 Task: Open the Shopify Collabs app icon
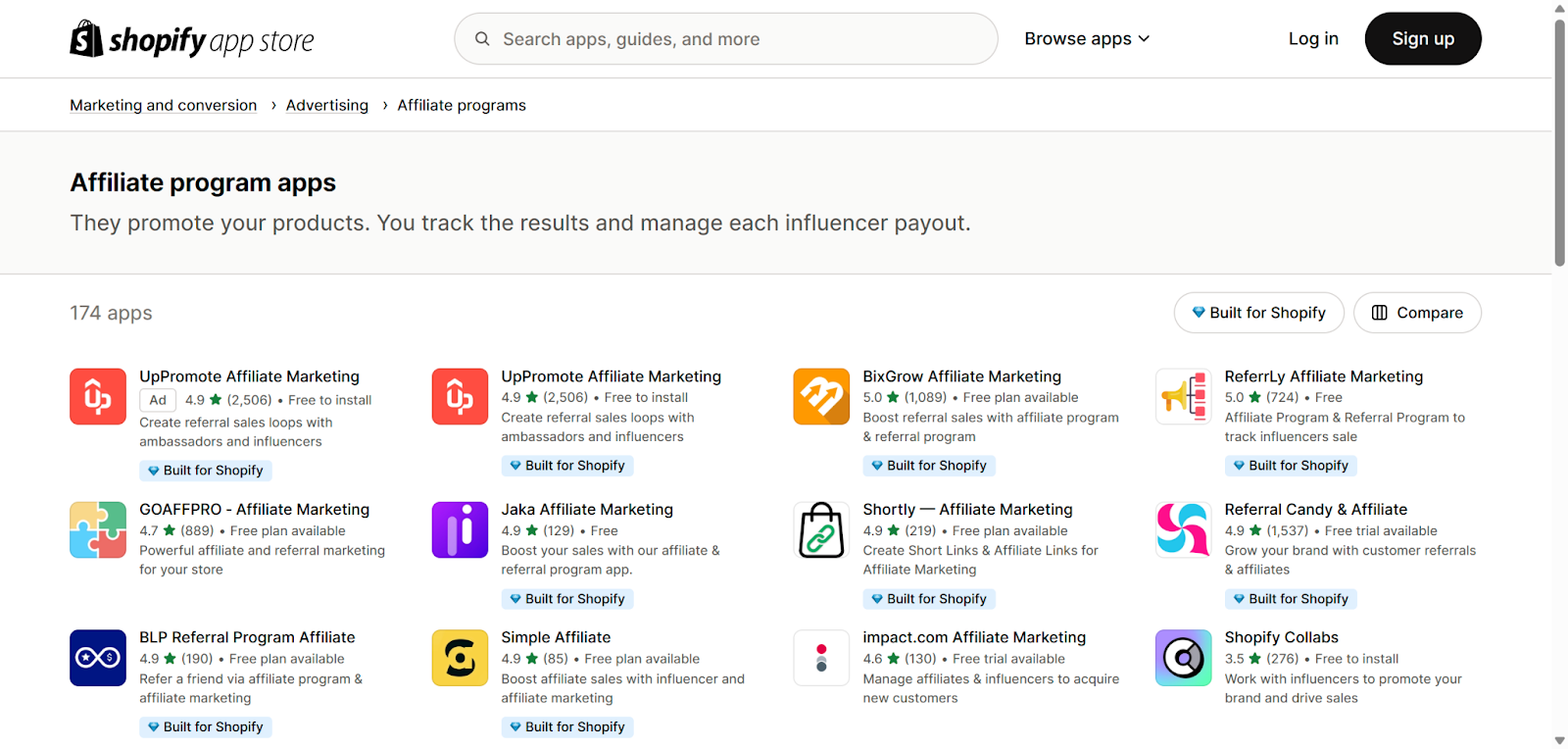(1183, 658)
